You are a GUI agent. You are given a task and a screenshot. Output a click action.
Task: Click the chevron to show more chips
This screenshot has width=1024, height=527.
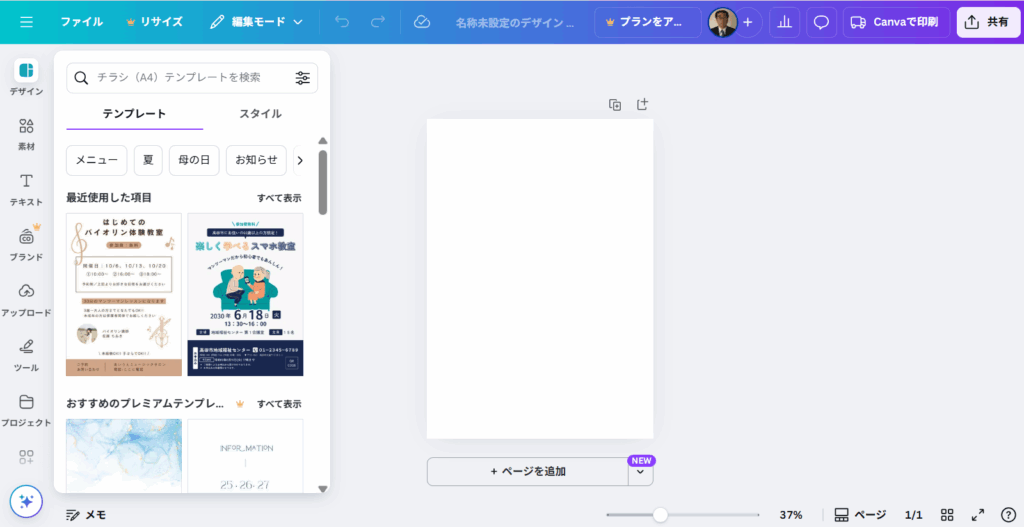300,160
